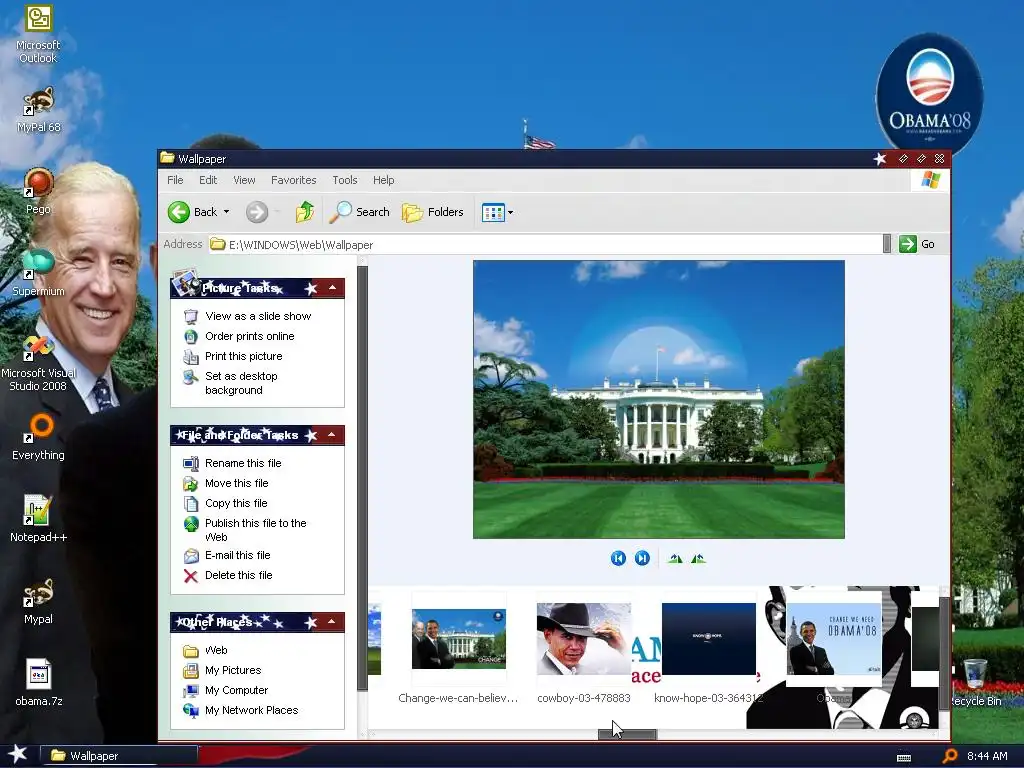This screenshot has width=1024, height=768.
Task: Open the View menu
Action: pyautogui.click(x=244, y=180)
